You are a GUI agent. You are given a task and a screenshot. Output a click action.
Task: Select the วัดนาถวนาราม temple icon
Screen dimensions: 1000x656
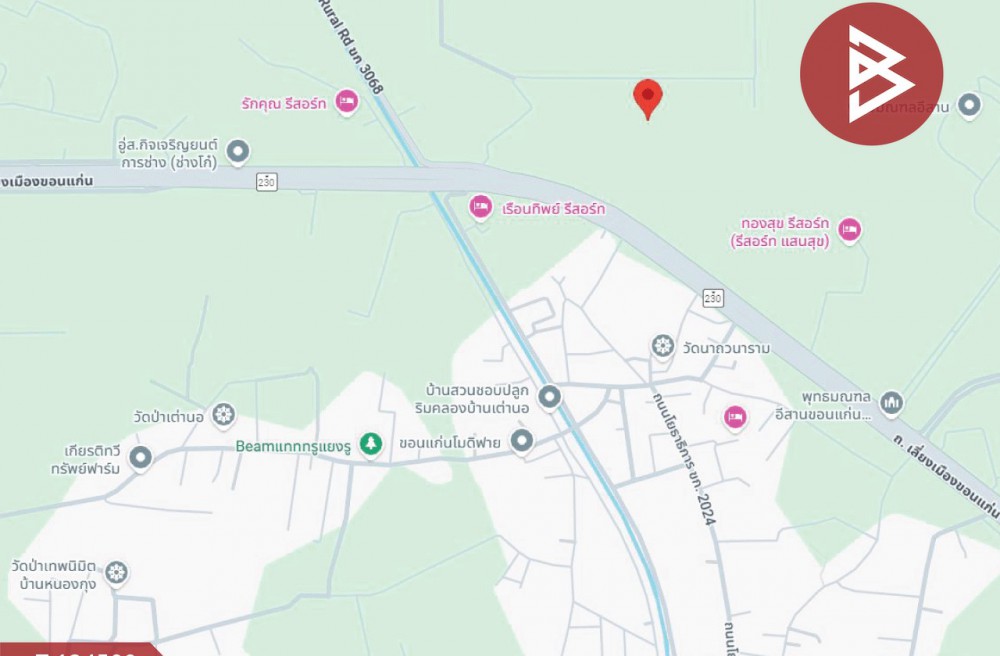[663, 347]
